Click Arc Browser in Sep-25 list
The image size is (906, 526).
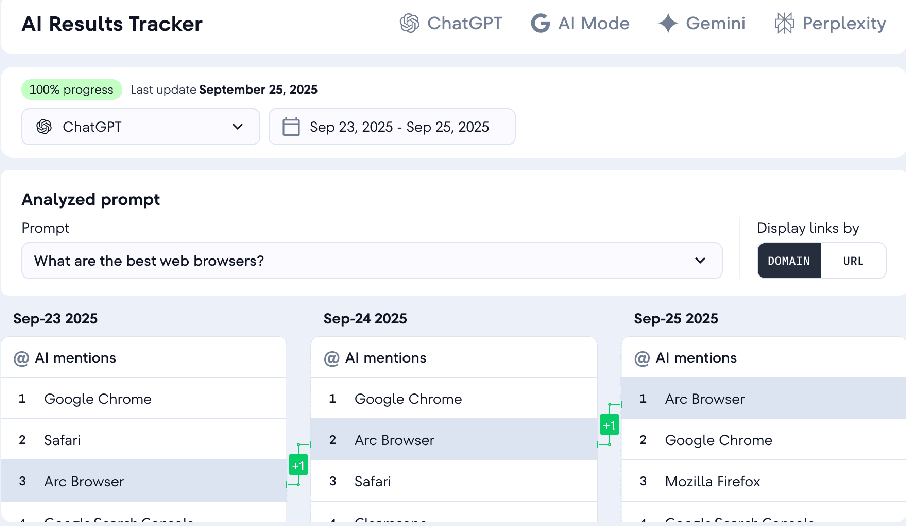click(x=763, y=399)
